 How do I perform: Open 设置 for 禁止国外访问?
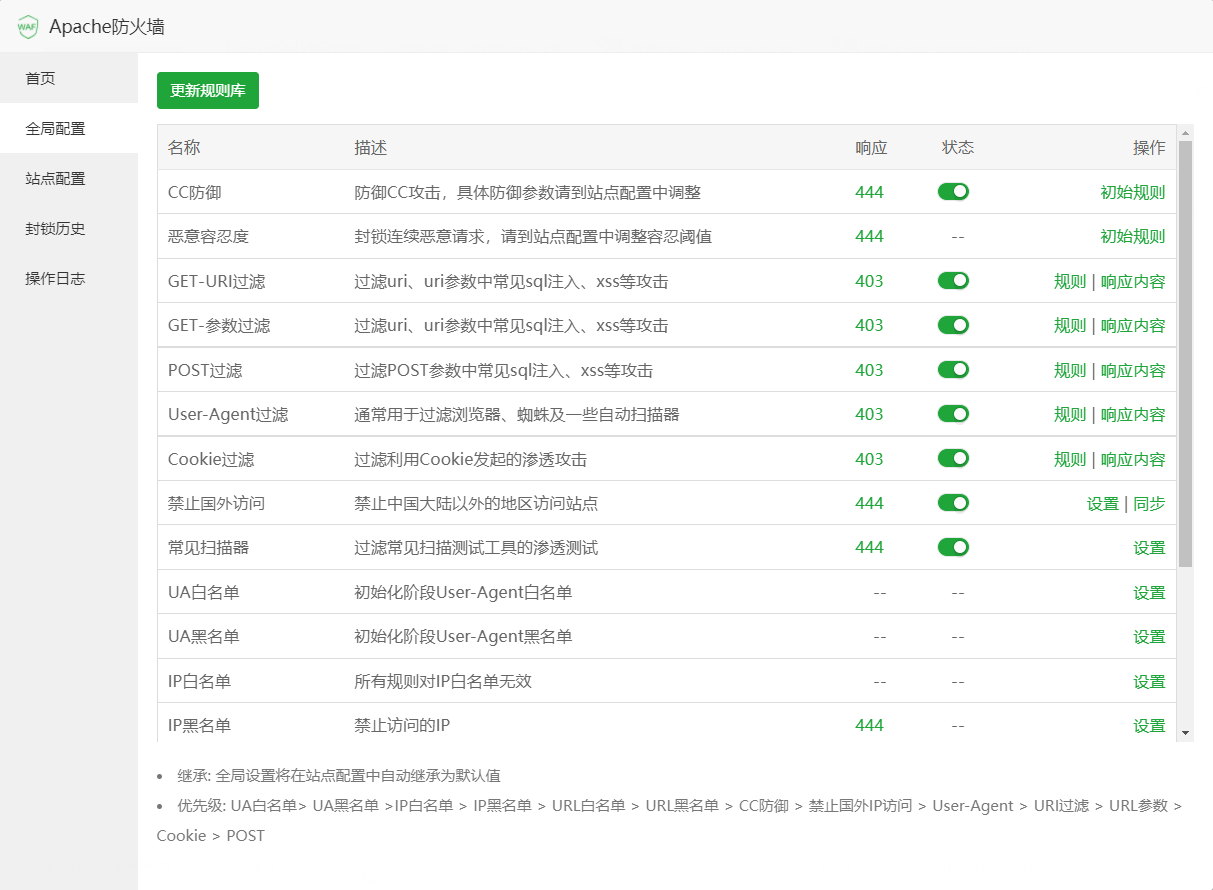click(1103, 503)
